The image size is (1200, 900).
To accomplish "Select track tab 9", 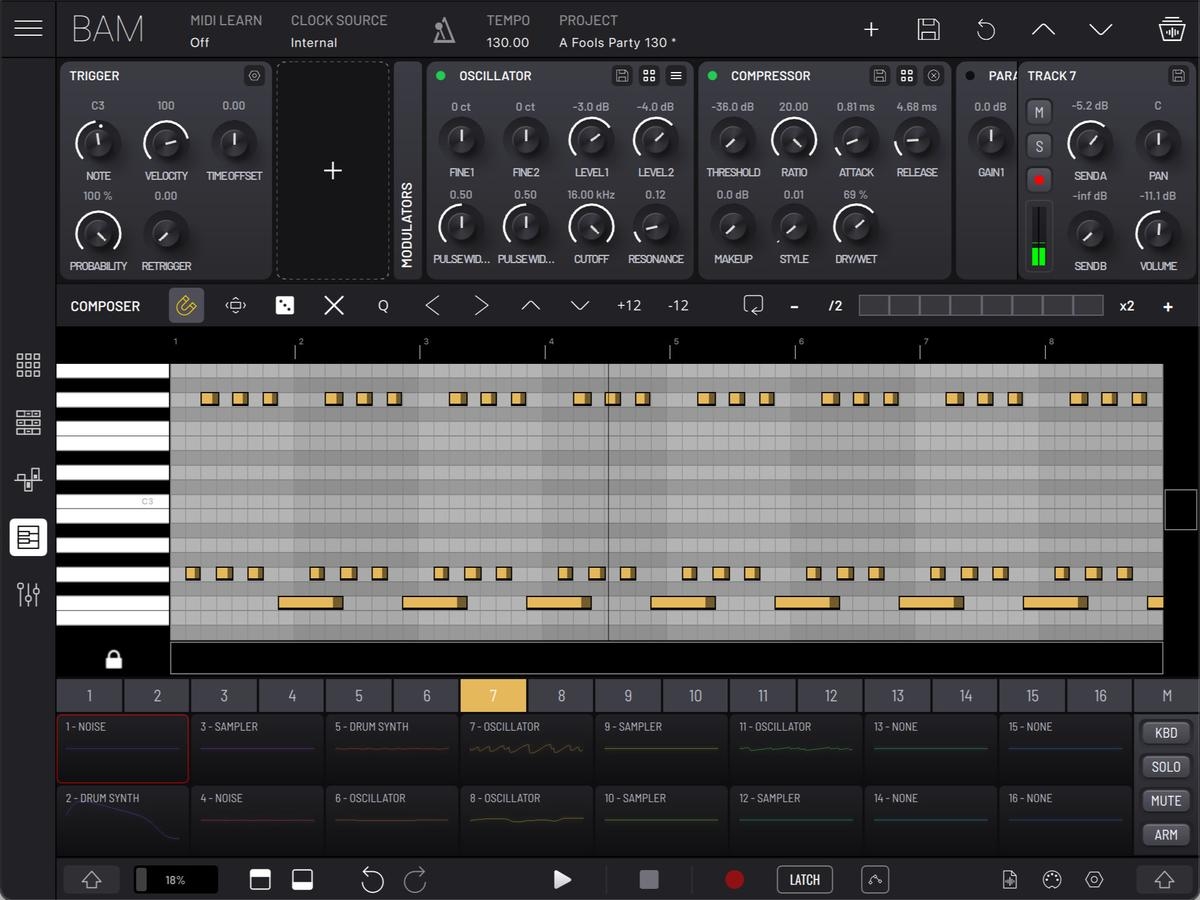I will click(x=628, y=696).
